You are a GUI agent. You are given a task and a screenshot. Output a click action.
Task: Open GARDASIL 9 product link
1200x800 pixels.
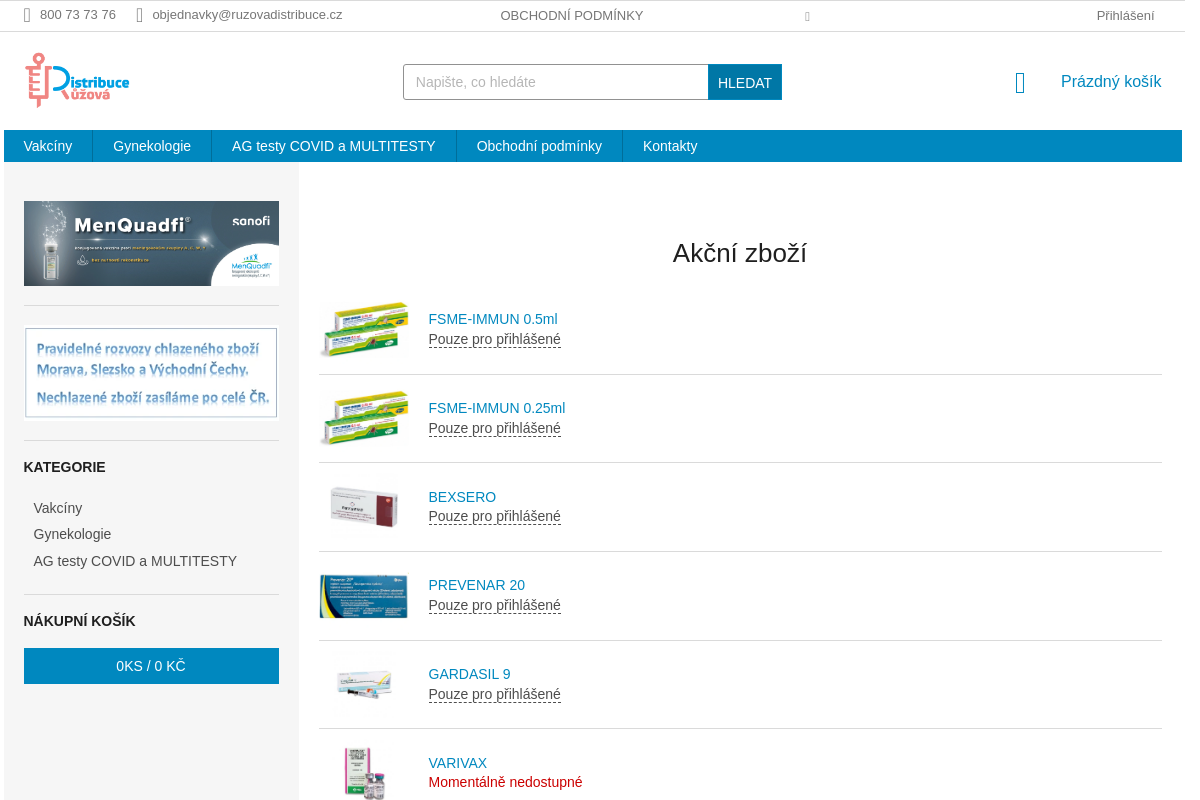(469, 674)
